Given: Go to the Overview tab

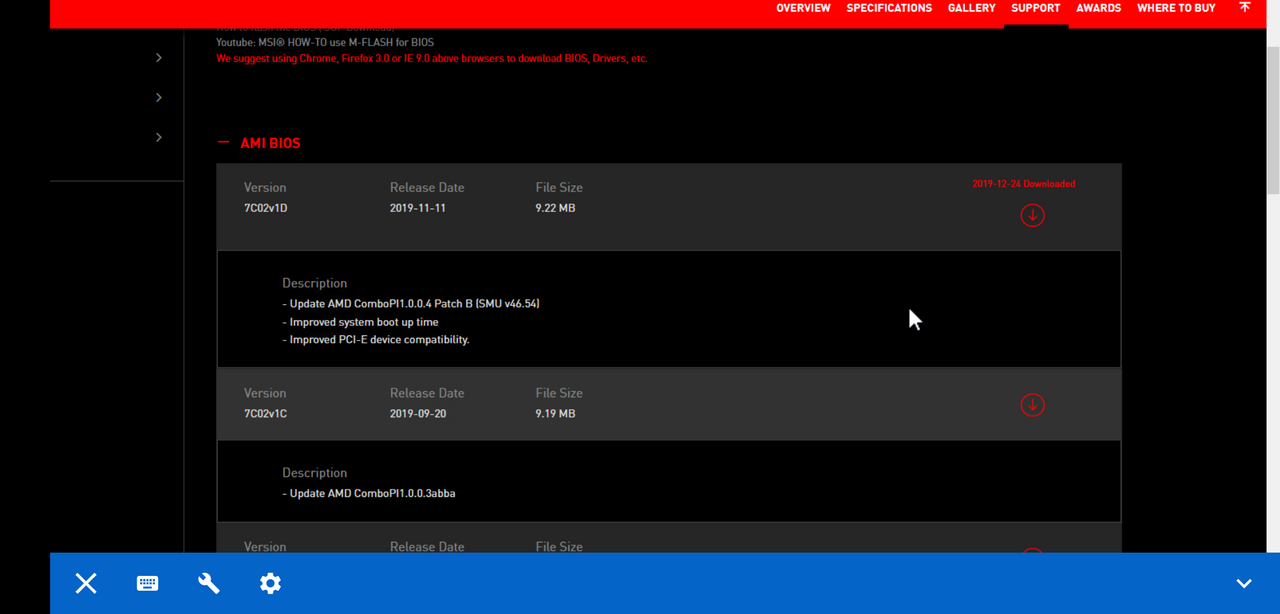Looking at the screenshot, I should [x=803, y=8].
